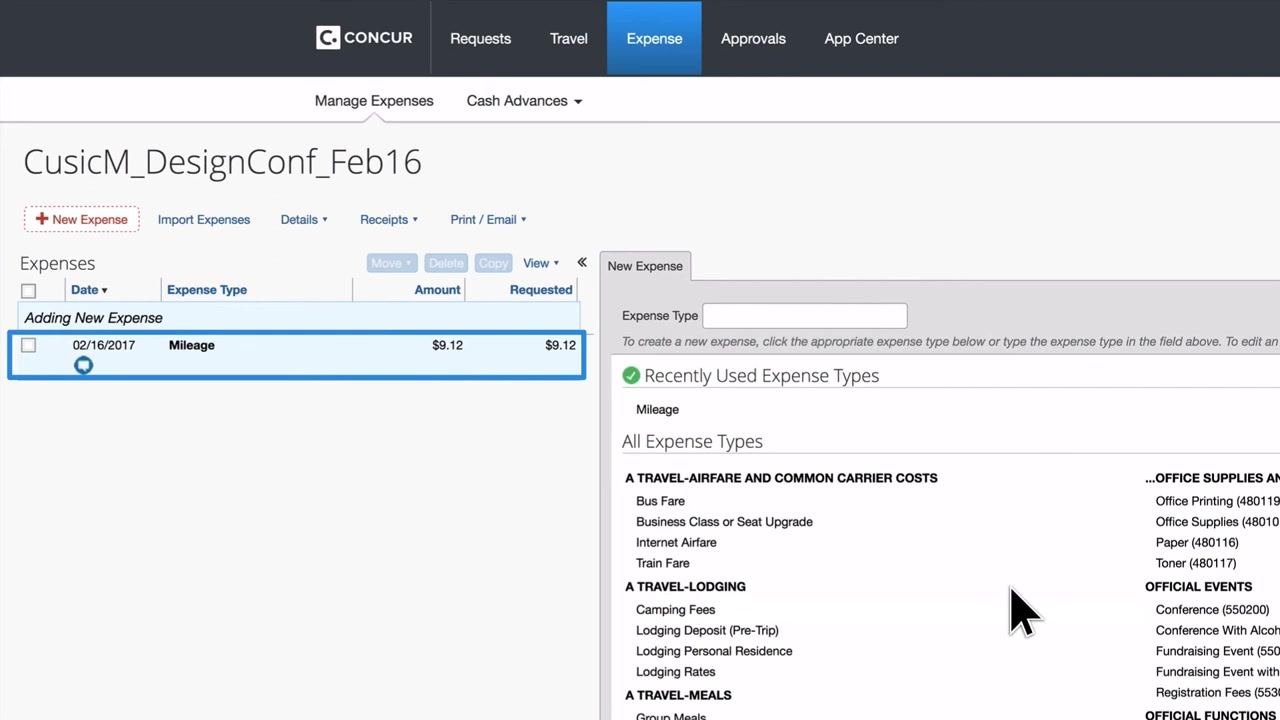Click the Delete button

click(x=446, y=263)
